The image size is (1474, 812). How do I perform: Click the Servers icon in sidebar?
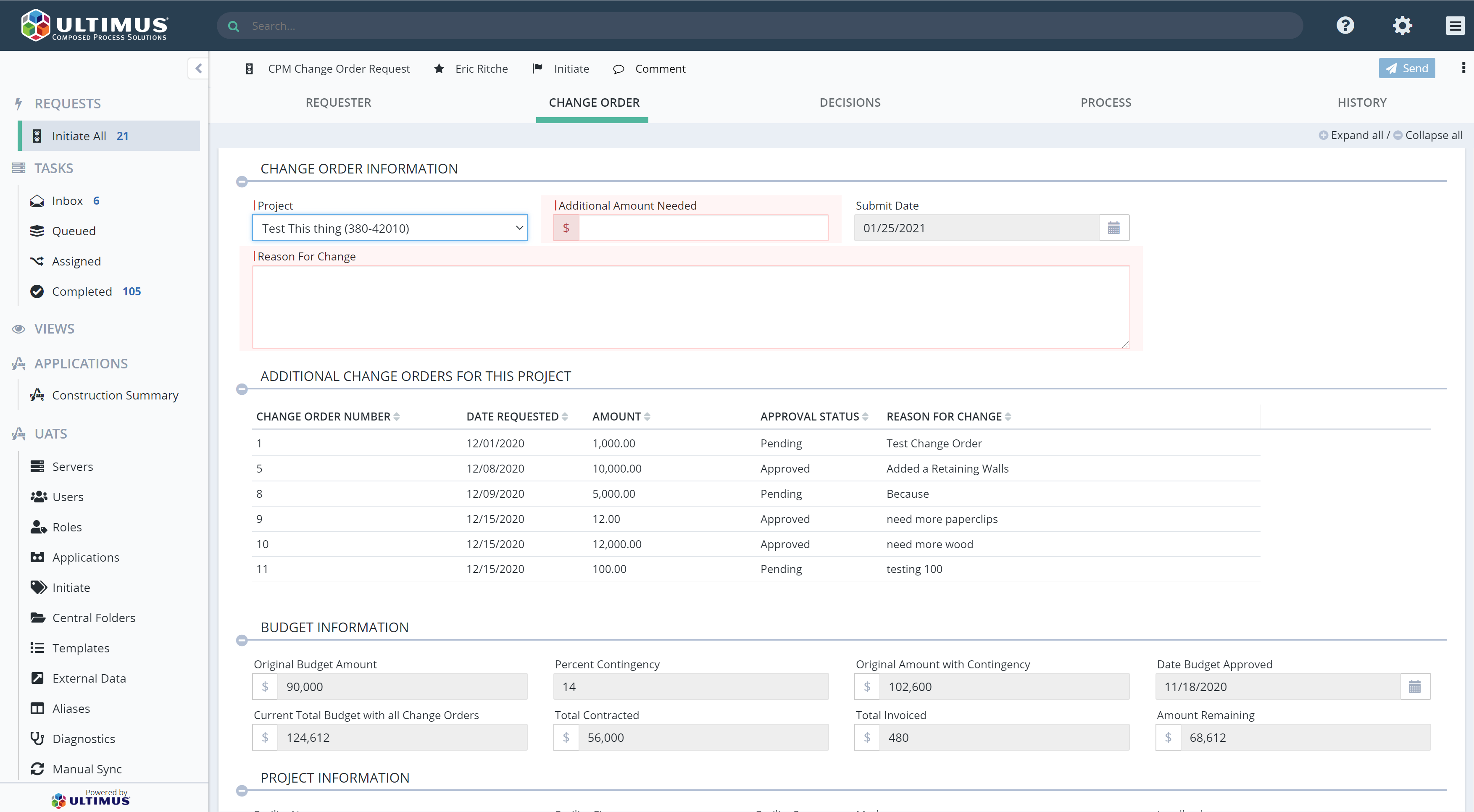[37, 467]
